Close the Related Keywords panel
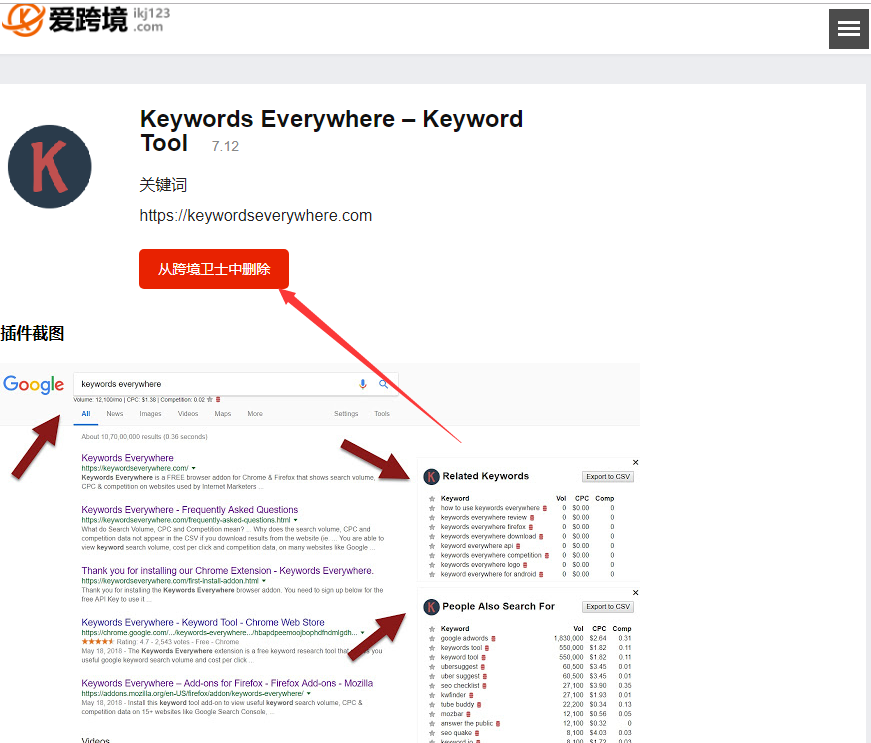Image resolution: width=871 pixels, height=743 pixels. tap(635, 462)
